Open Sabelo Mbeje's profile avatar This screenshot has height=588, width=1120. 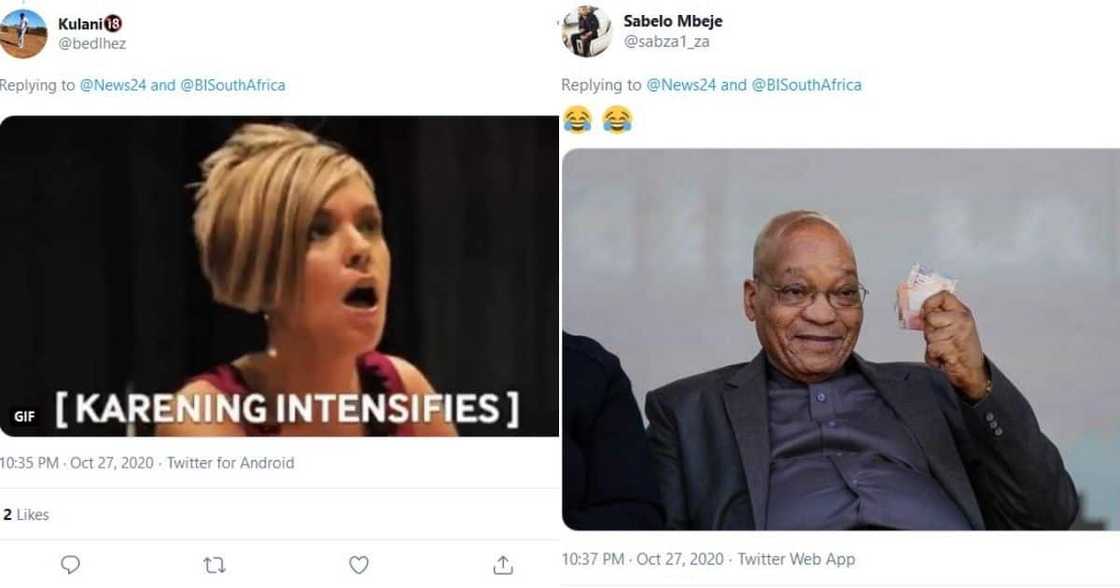[586, 32]
